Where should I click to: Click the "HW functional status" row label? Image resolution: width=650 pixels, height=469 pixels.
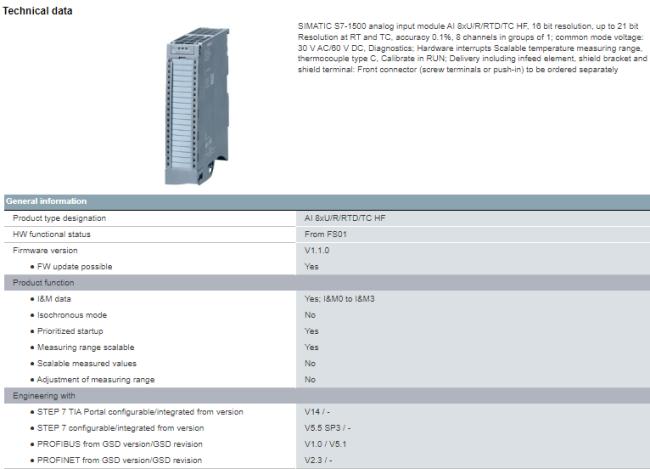point(53,234)
